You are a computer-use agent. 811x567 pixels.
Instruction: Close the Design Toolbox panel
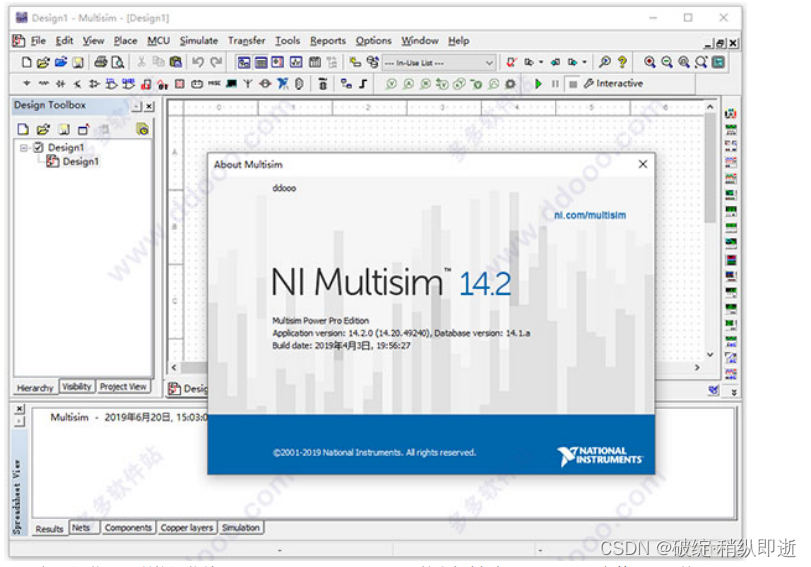point(149,106)
